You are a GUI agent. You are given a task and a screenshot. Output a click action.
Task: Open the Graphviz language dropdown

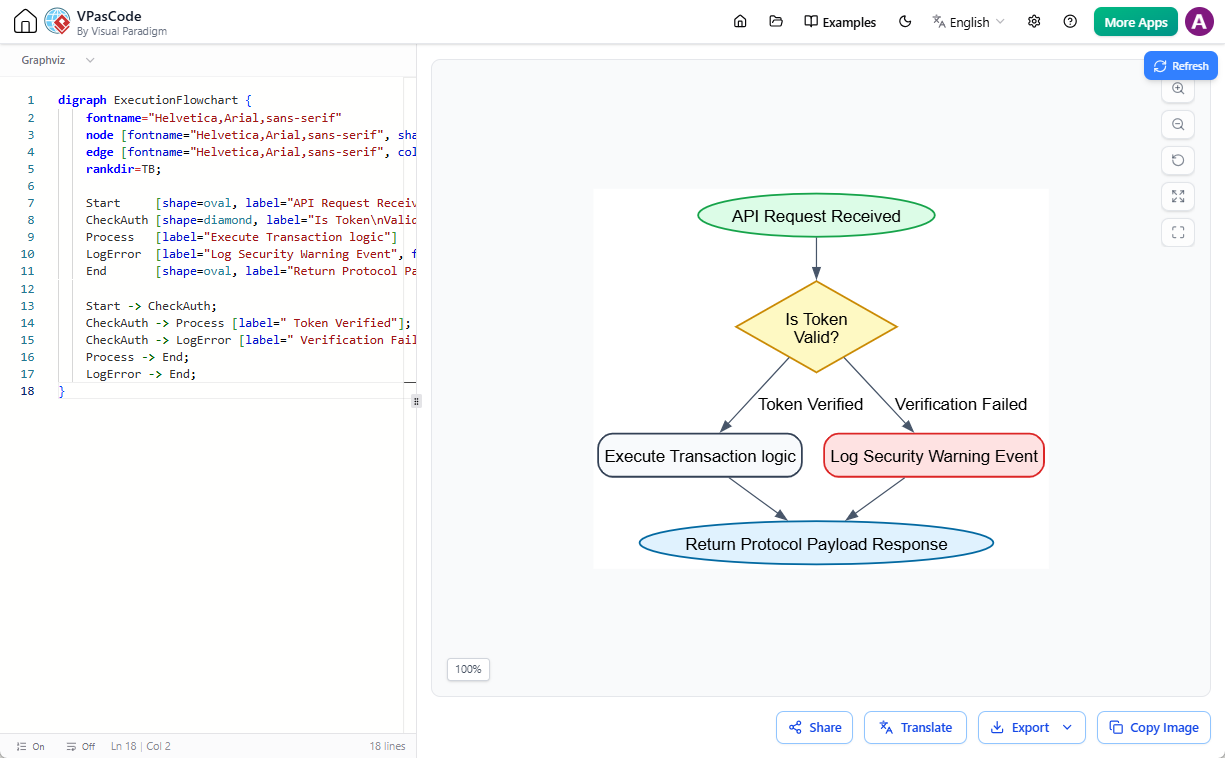click(x=58, y=61)
